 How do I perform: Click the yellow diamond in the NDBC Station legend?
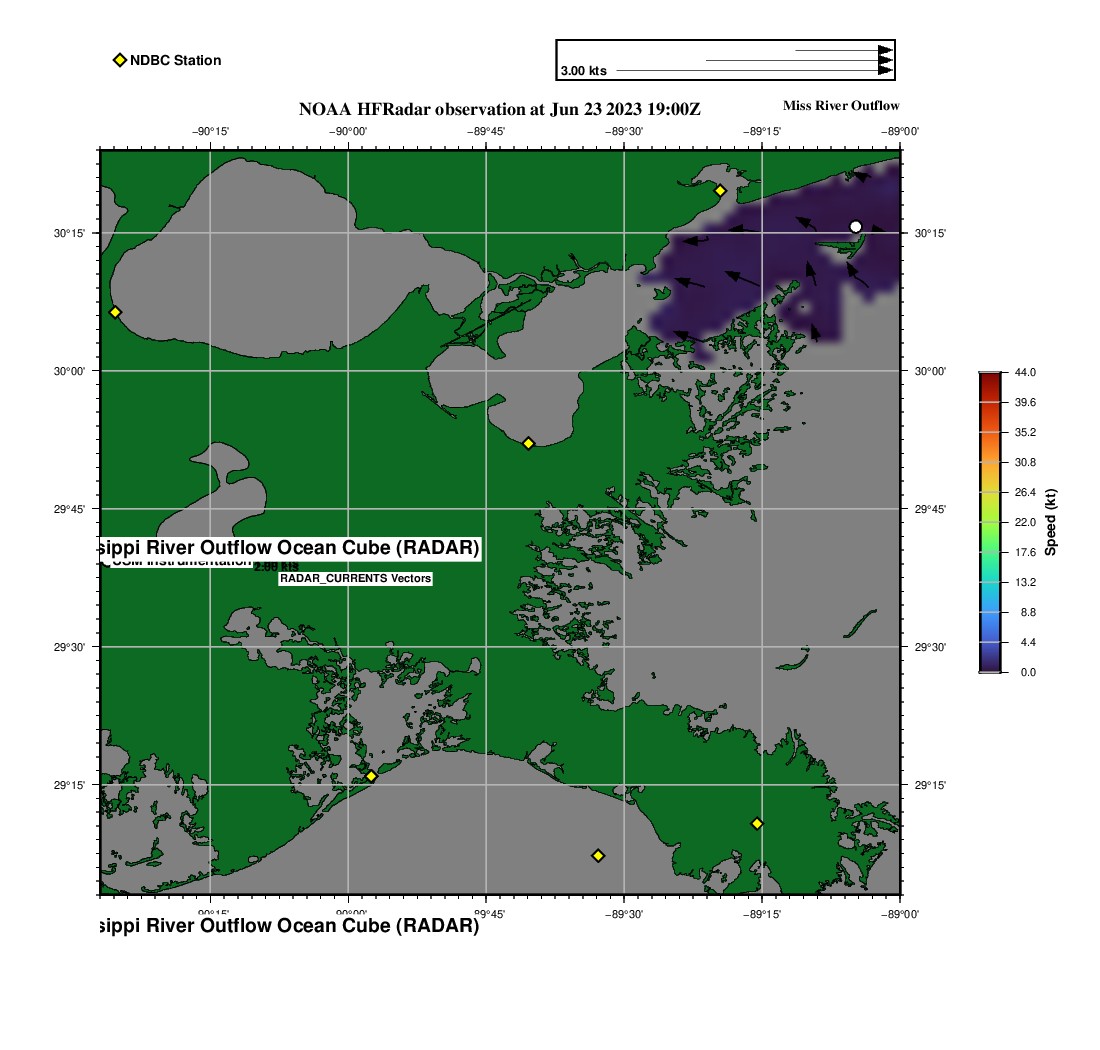tap(119, 60)
